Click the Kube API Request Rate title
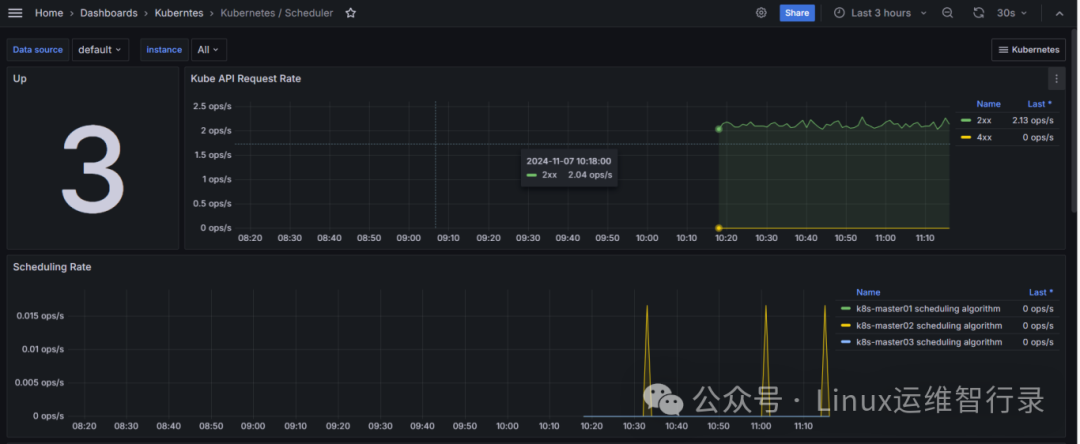 coord(246,78)
